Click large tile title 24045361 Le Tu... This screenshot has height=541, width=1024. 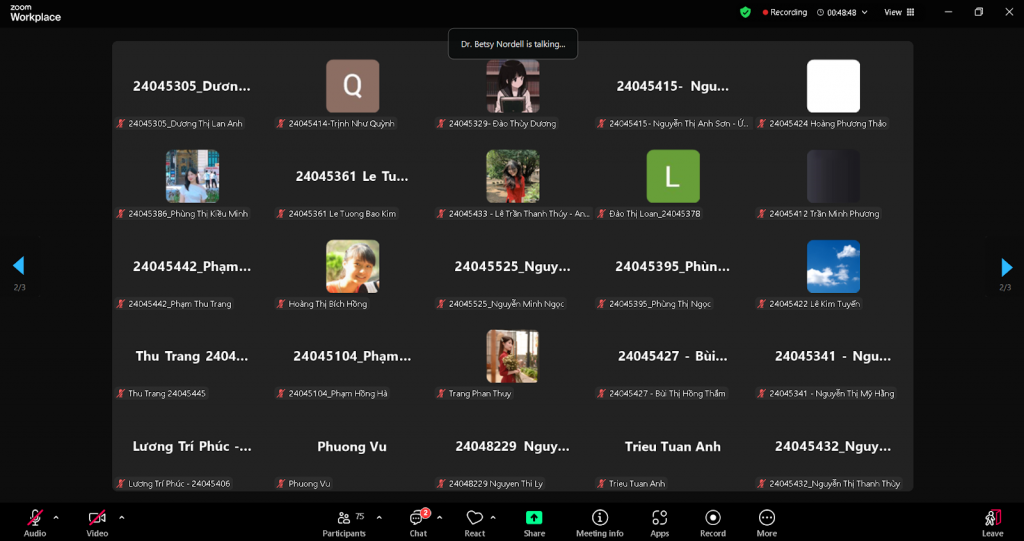point(352,176)
